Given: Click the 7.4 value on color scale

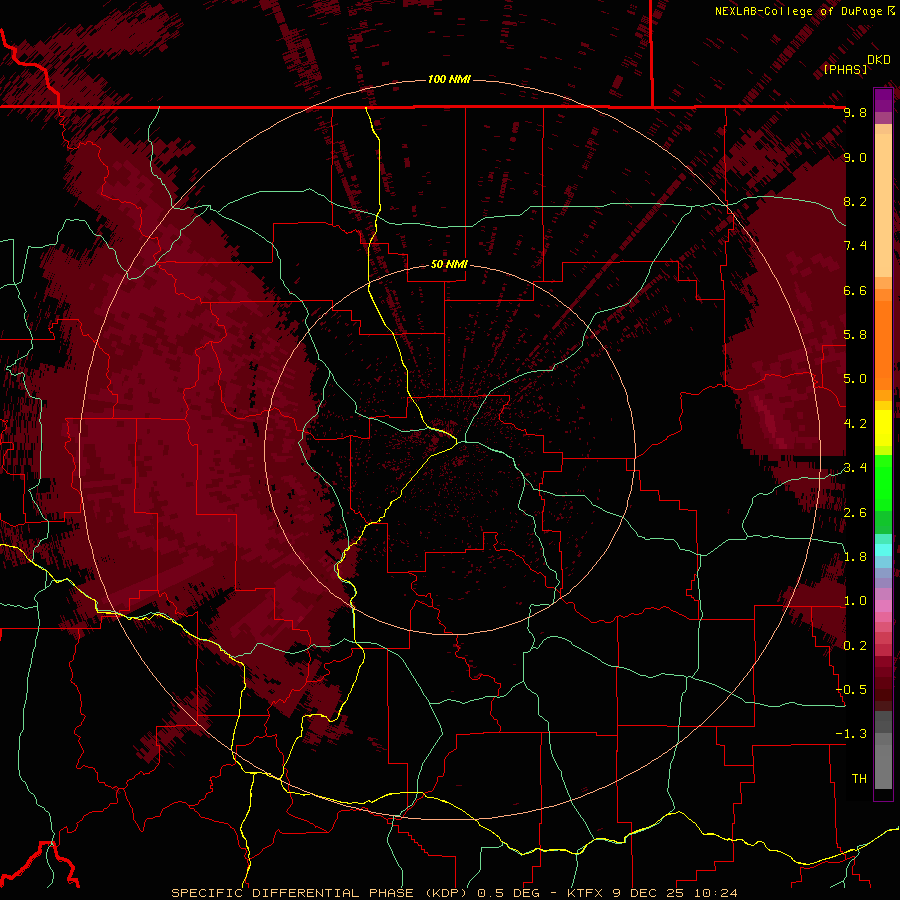Looking at the screenshot, I should tap(855, 246).
